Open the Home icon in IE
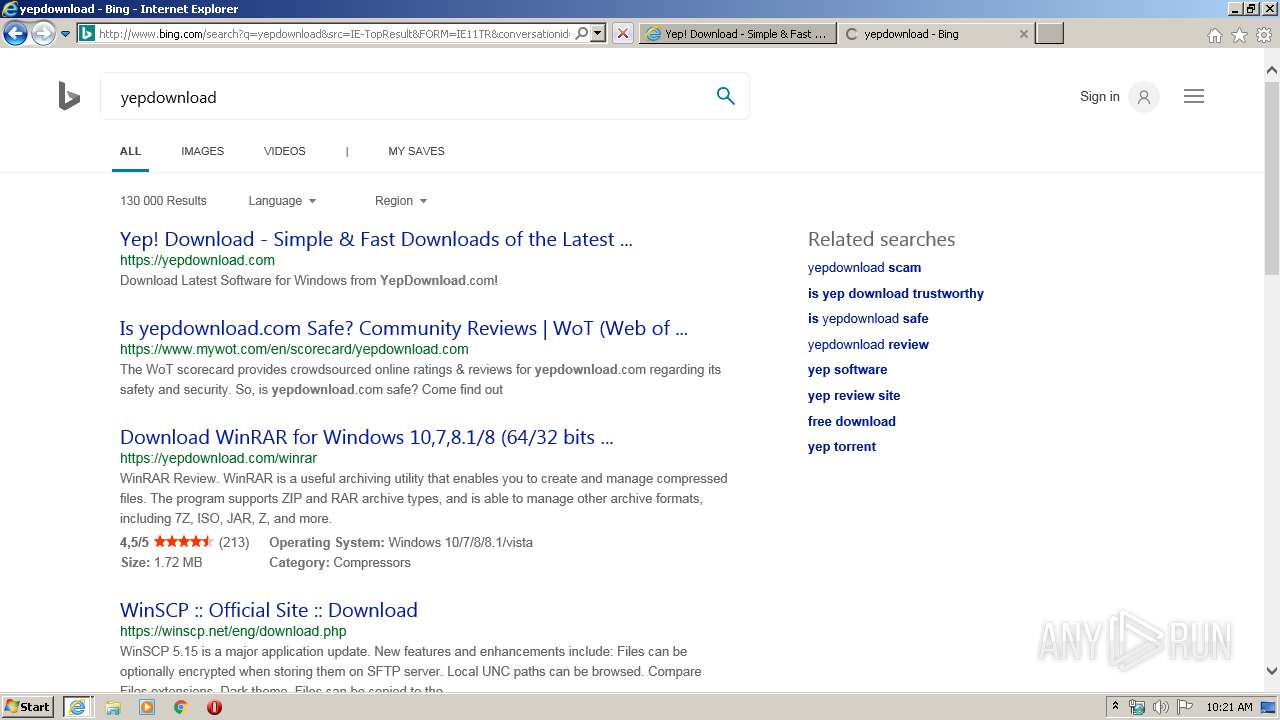 (1214, 35)
